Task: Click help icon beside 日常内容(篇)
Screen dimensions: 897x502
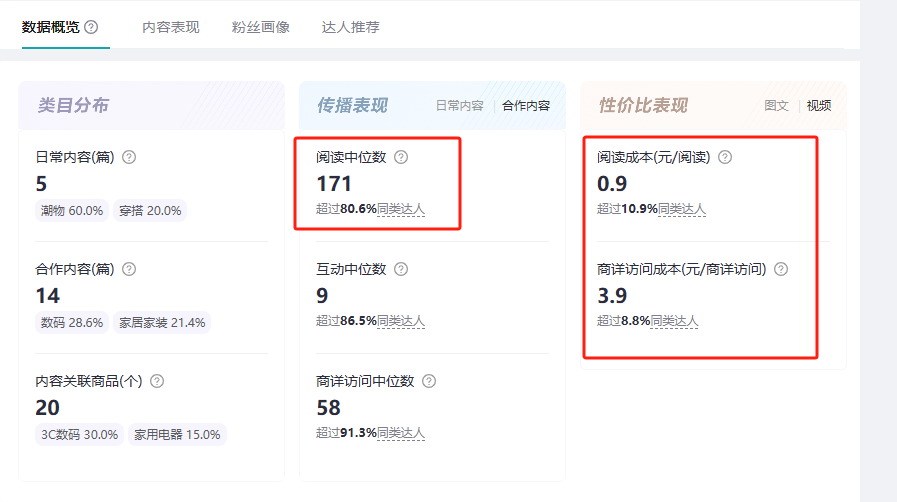Action: (x=129, y=157)
